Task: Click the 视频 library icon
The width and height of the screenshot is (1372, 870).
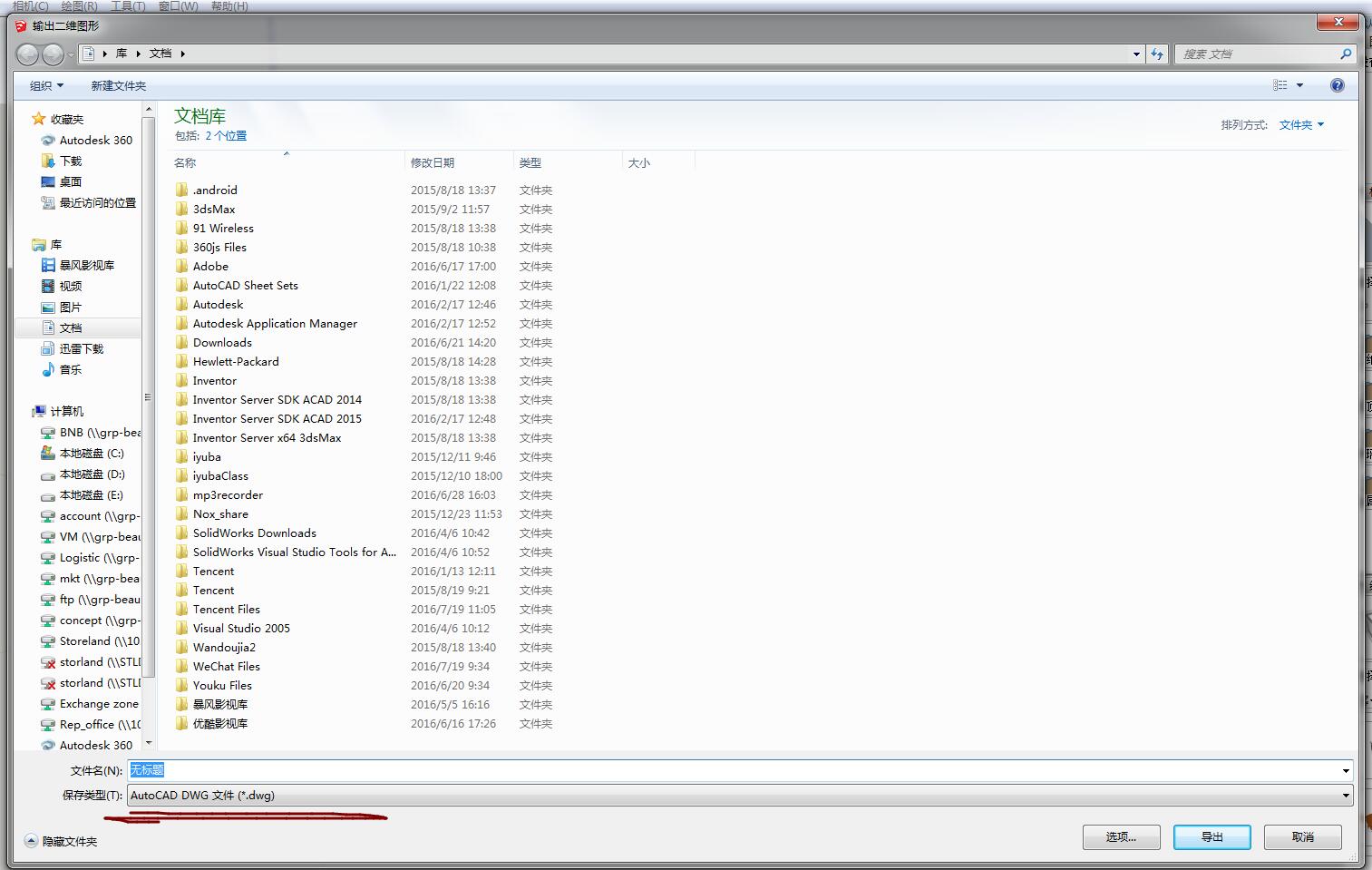Action: pyautogui.click(x=48, y=287)
